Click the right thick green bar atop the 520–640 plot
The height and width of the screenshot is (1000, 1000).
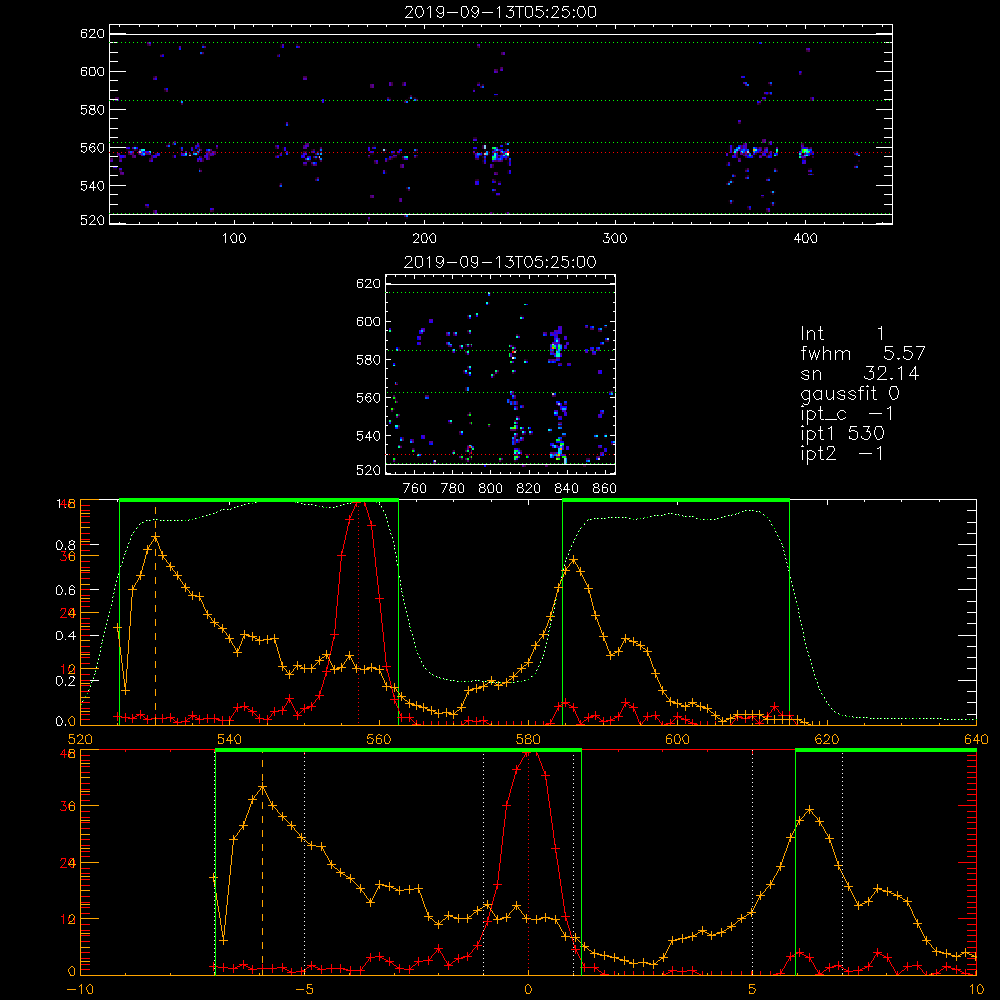(x=676, y=500)
